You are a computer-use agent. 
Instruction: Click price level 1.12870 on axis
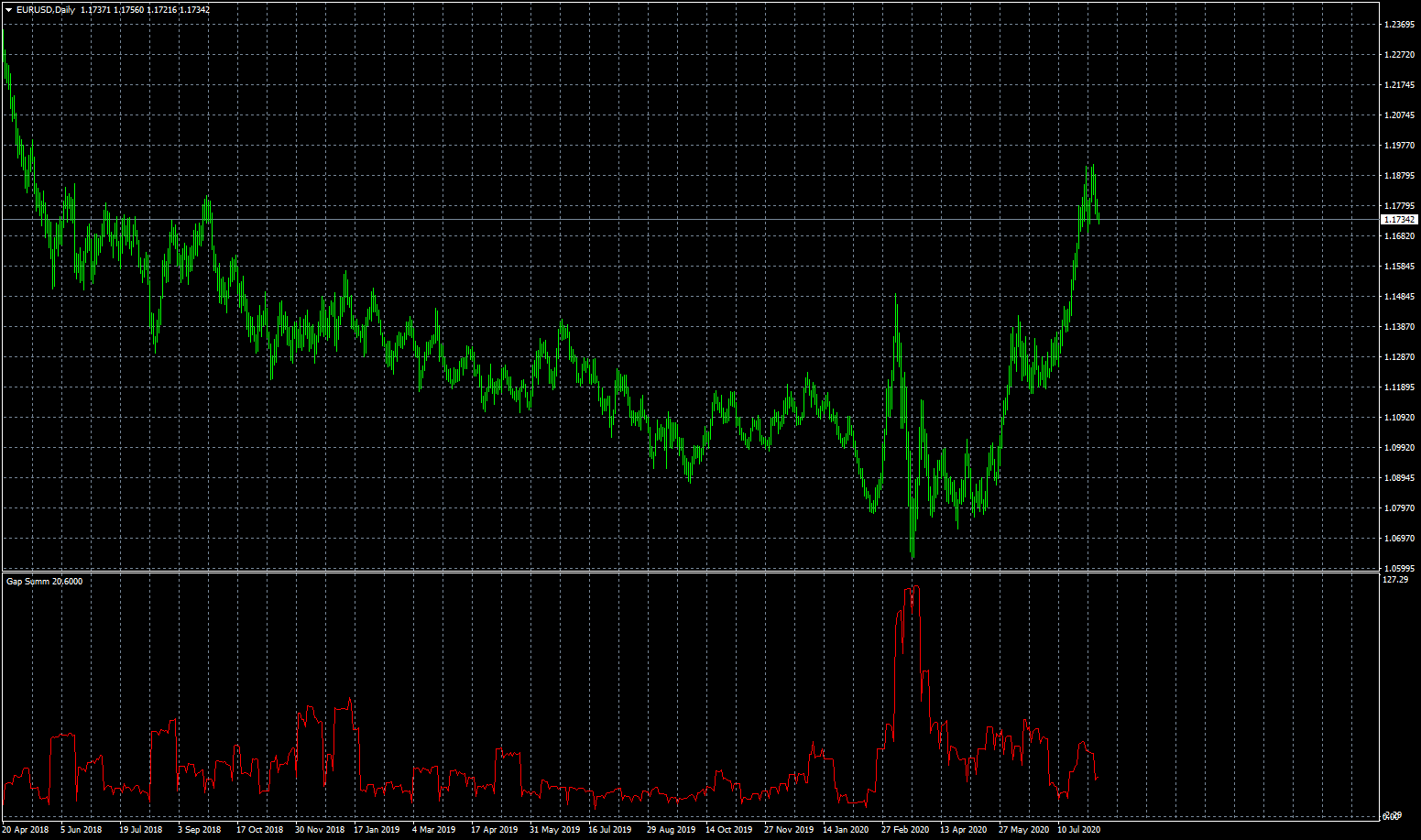1399,357
